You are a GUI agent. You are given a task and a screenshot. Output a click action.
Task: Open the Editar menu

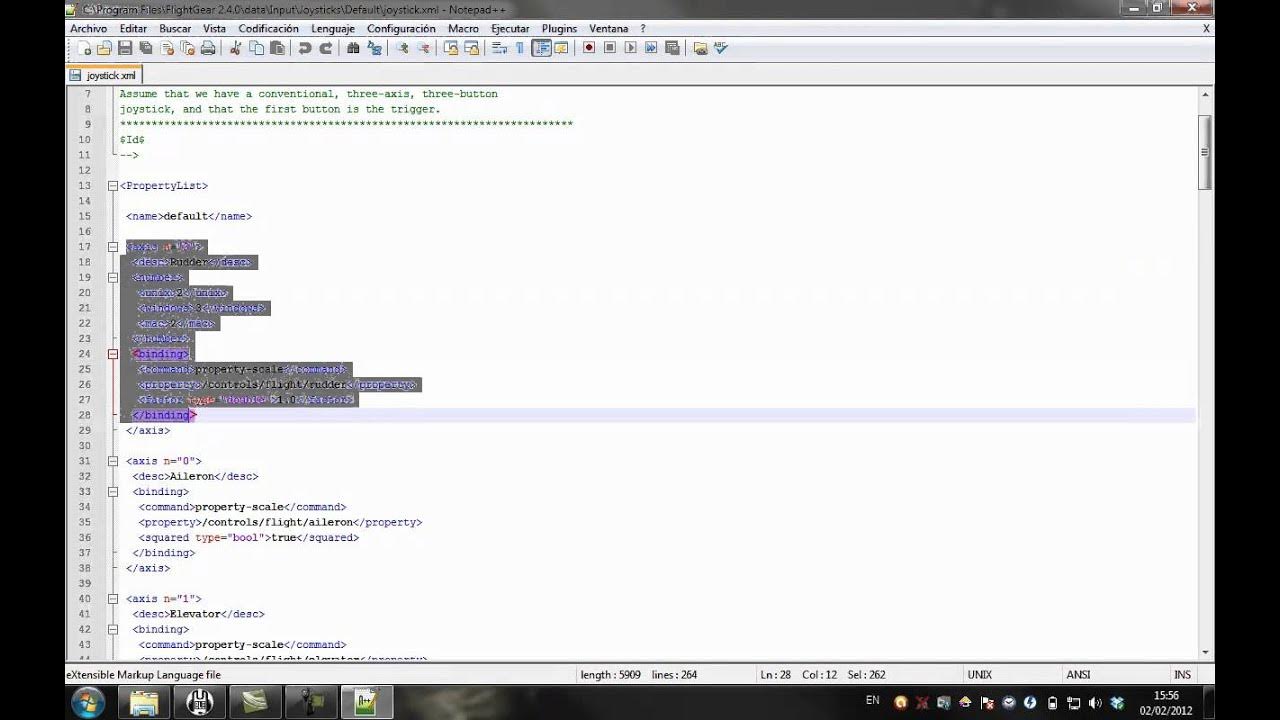[133, 29]
